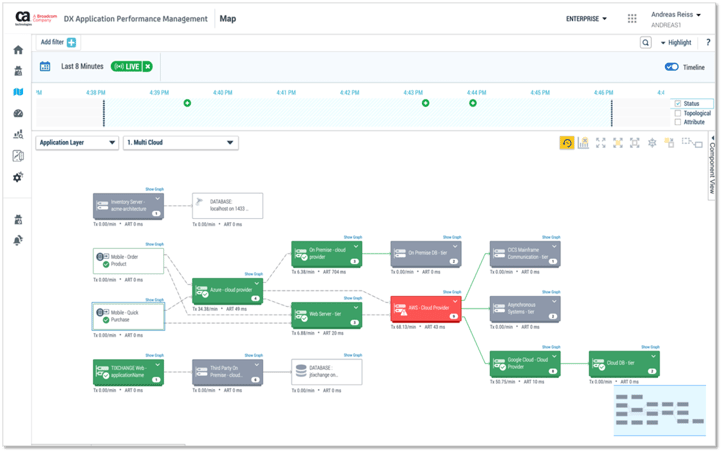Click Show Graph above Azure cloud provider
Image resolution: width=722 pixels, height=452 pixels.
point(252,273)
